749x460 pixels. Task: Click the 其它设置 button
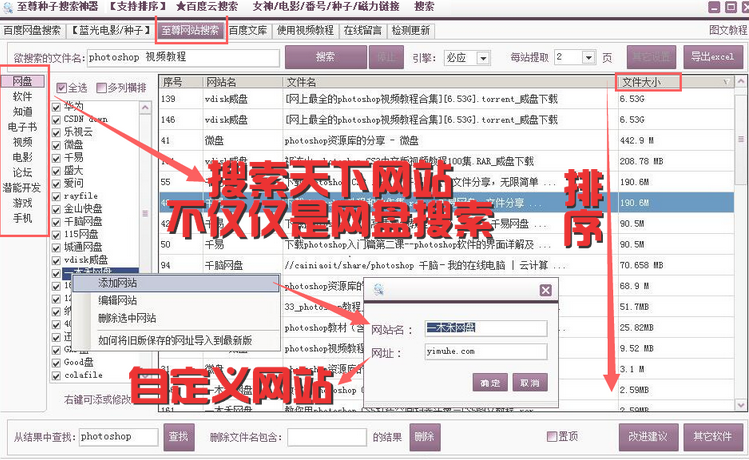click(x=652, y=57)
